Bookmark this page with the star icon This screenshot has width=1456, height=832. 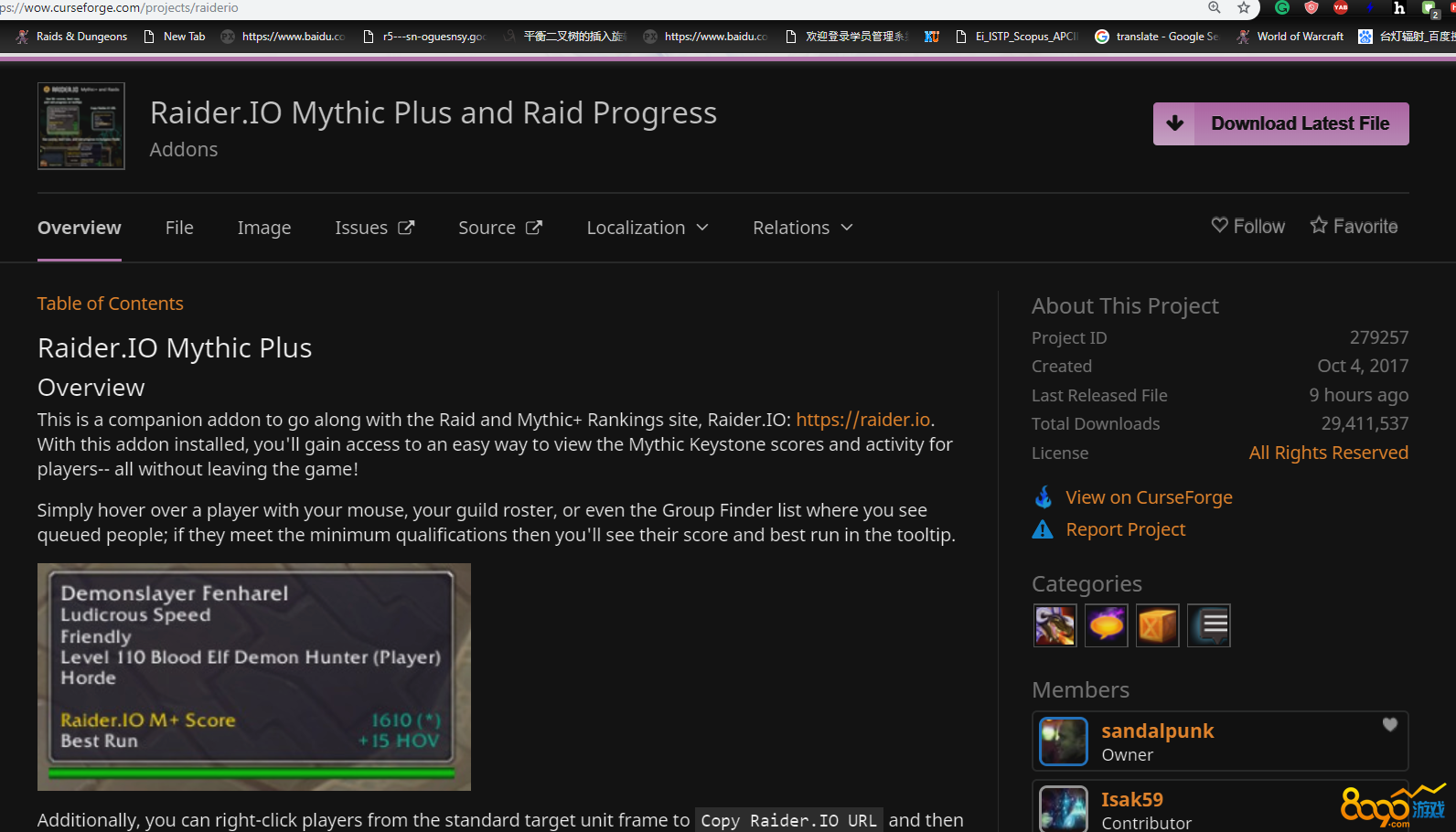point(1244,8)
